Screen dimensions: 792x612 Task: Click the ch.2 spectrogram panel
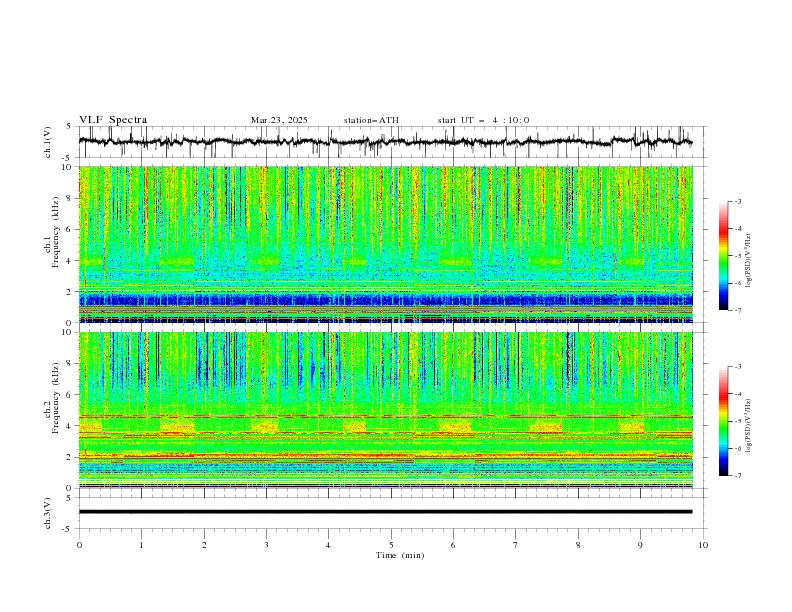(x=386, y=410)
